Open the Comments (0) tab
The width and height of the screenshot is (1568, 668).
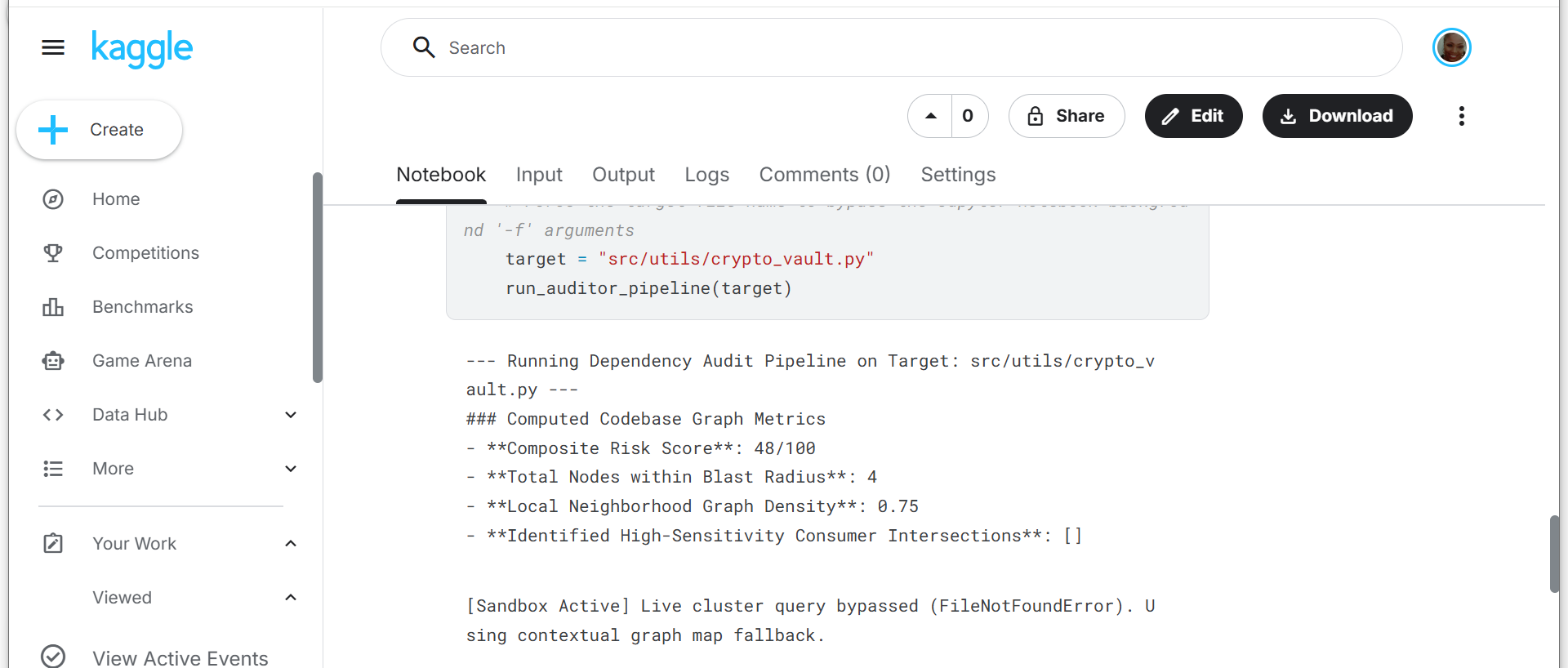825,175
